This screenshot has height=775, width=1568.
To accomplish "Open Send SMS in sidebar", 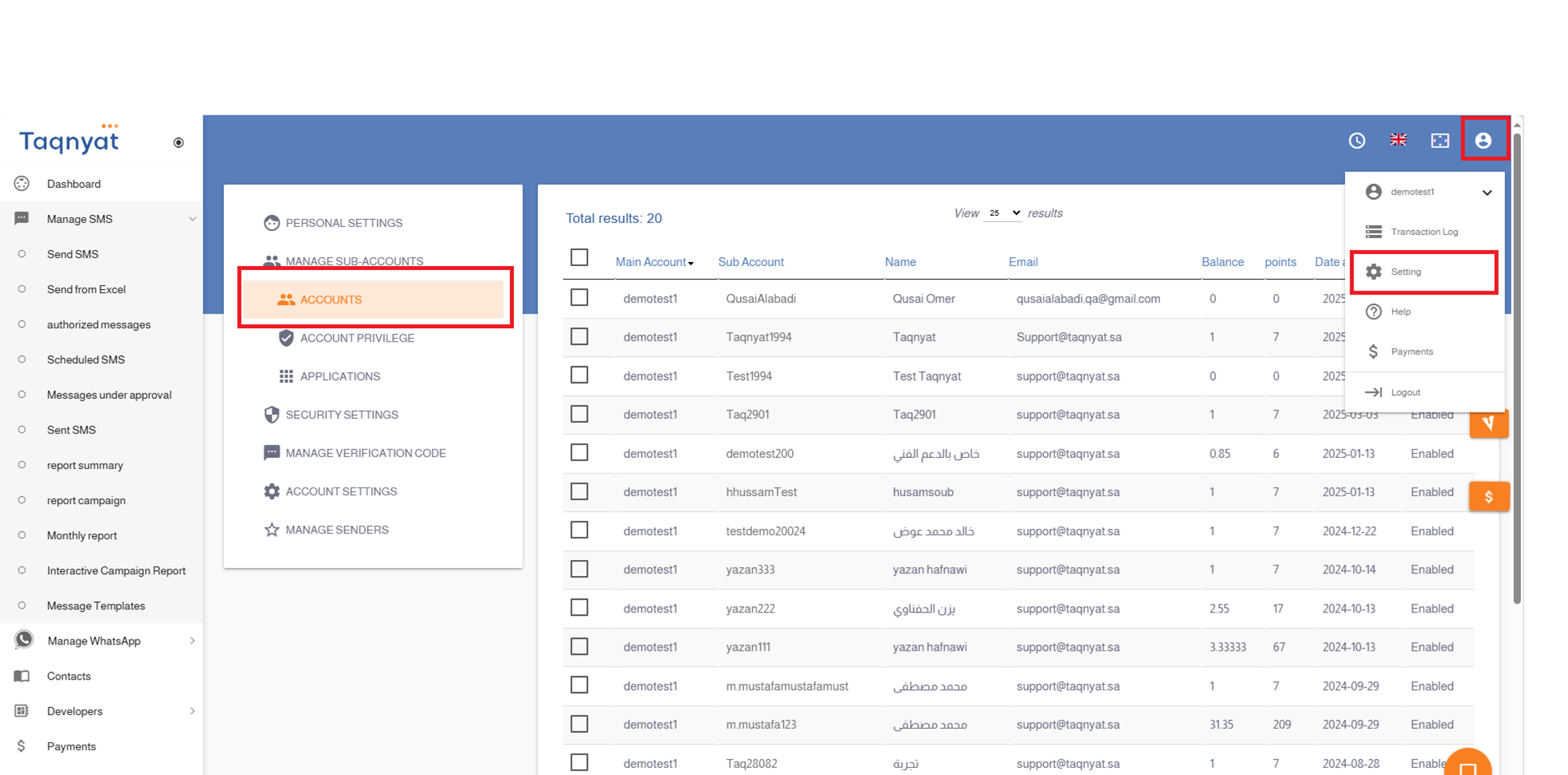I will pos(73,254).
